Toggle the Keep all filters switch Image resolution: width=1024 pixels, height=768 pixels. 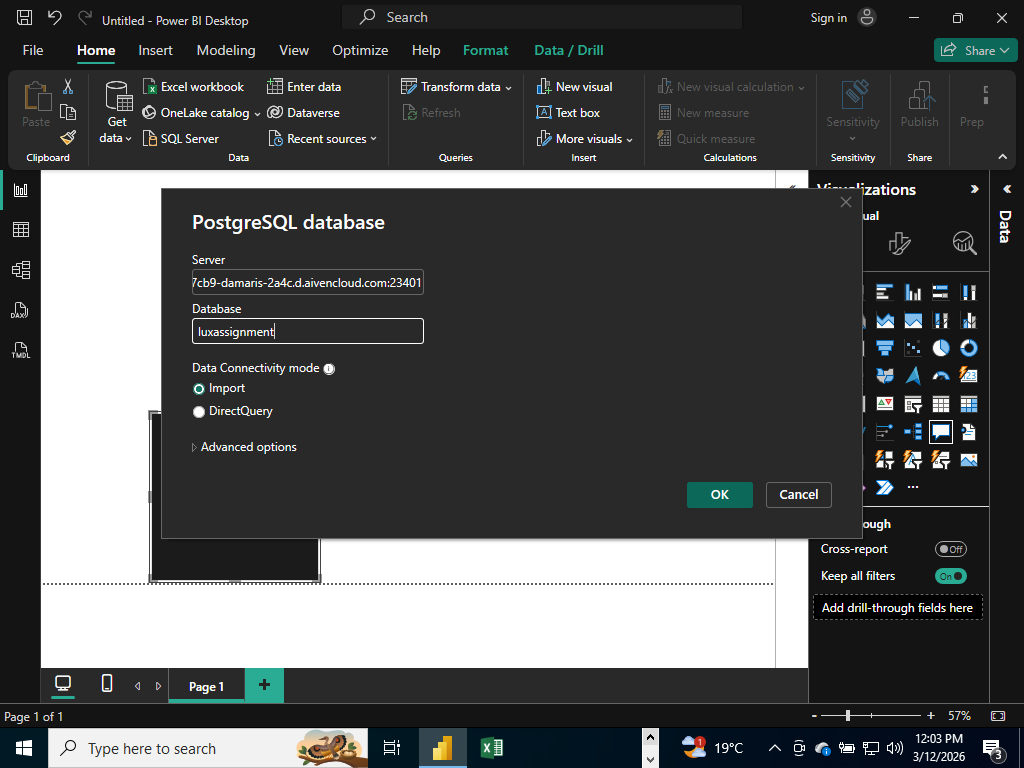pos(950,576)
